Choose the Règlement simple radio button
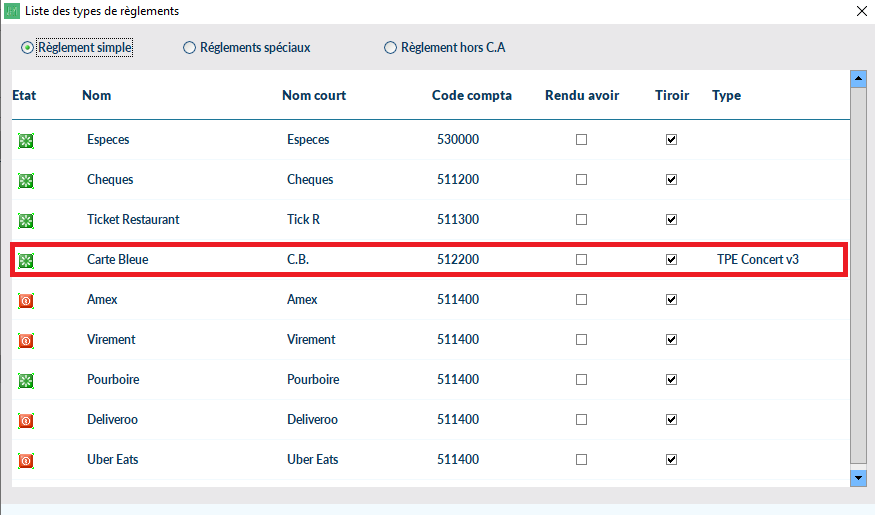This screenshot has height=515, width=875. click(27, 48)
